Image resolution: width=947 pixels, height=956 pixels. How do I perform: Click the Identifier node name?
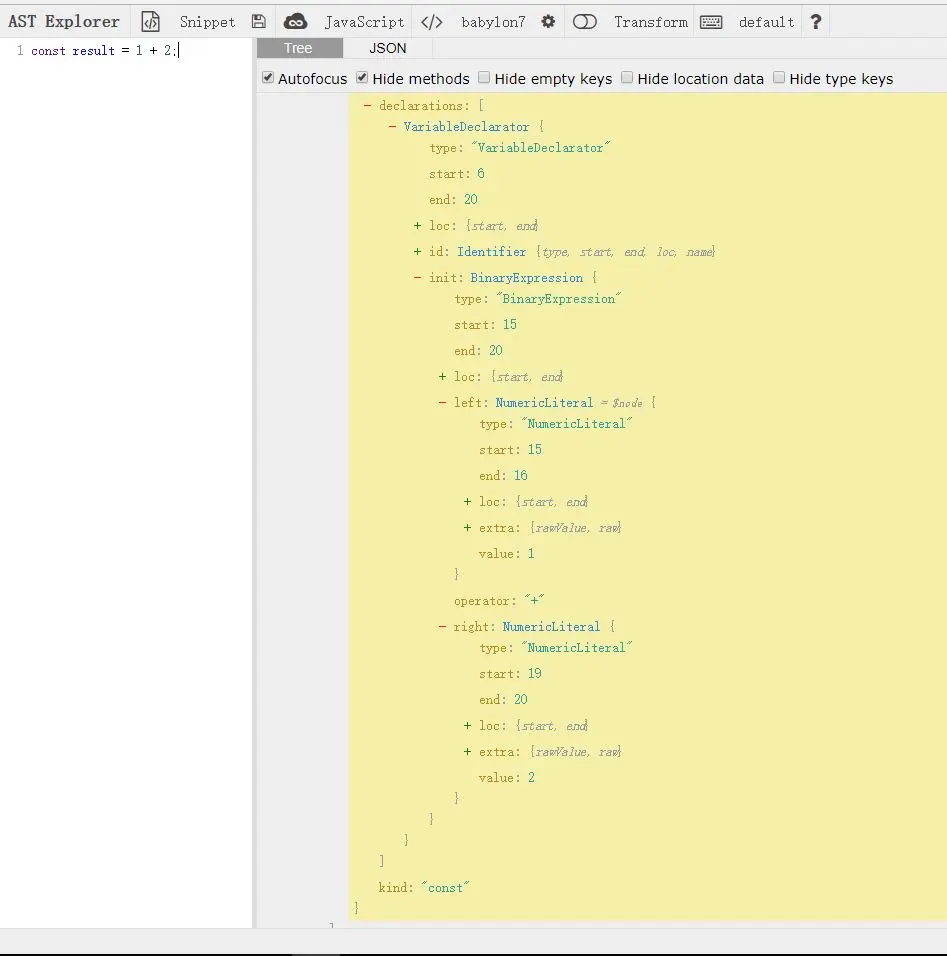[491, 252]
